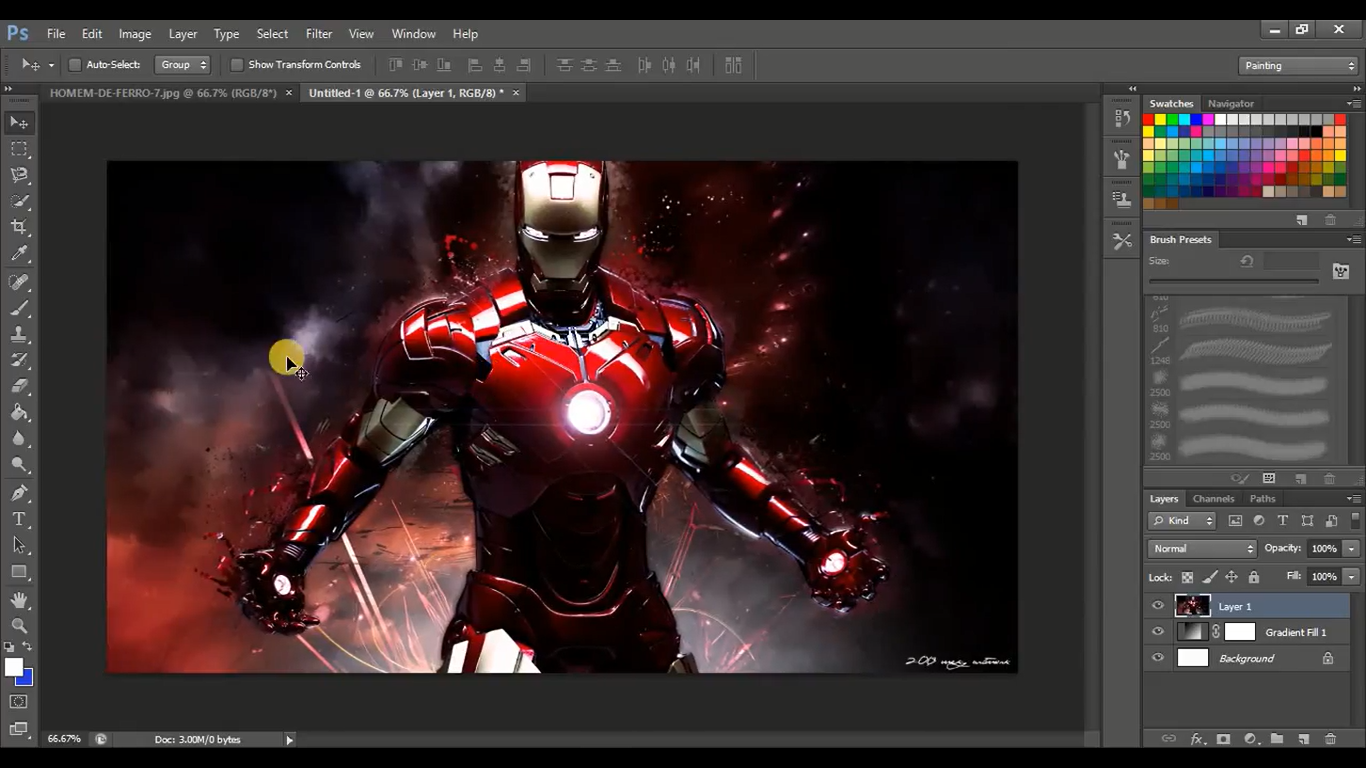Switch to the Channels tab
The width and height of the screenshot is (1366, 768).
pyautogui.click(x=1213, y=498)
